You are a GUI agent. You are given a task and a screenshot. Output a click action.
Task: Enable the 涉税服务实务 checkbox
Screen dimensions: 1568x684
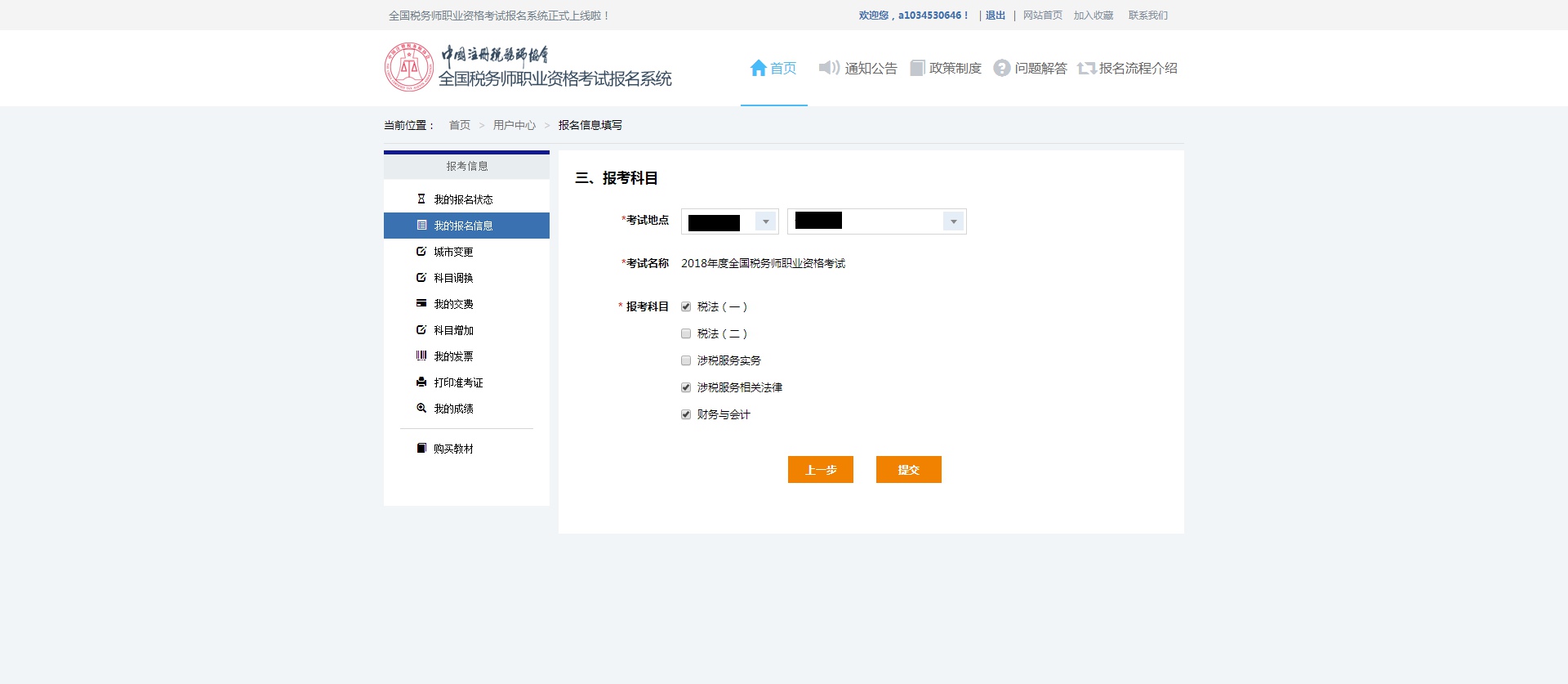686,361
